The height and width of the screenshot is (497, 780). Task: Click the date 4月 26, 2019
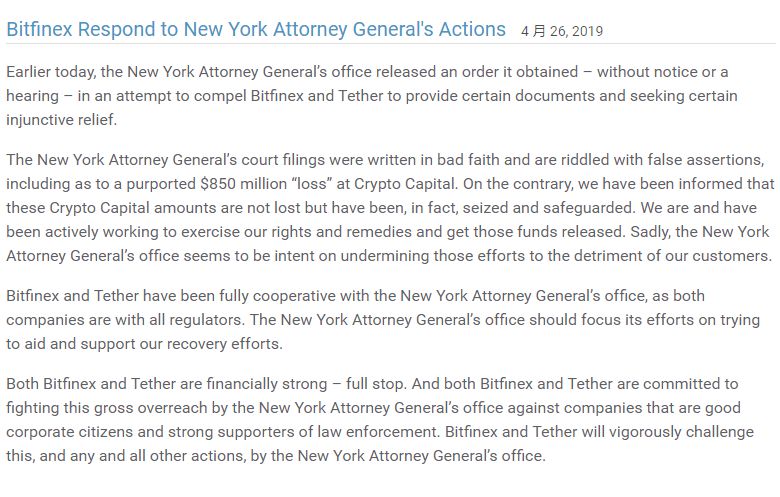(x=562, y=31)
